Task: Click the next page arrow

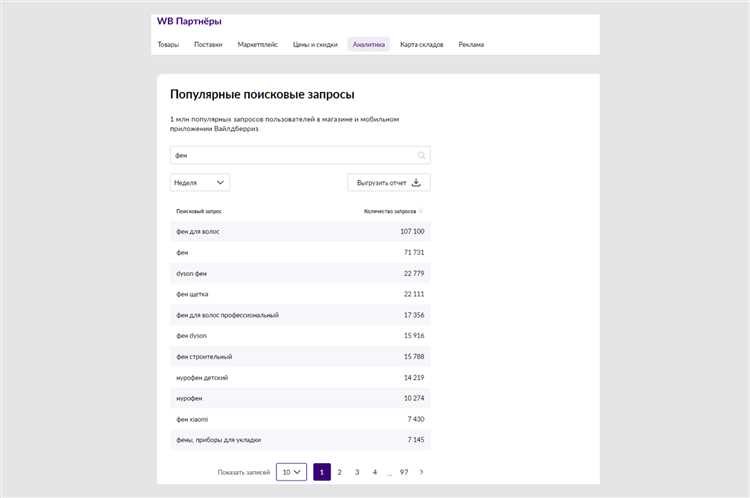Action: click(421, 472)
